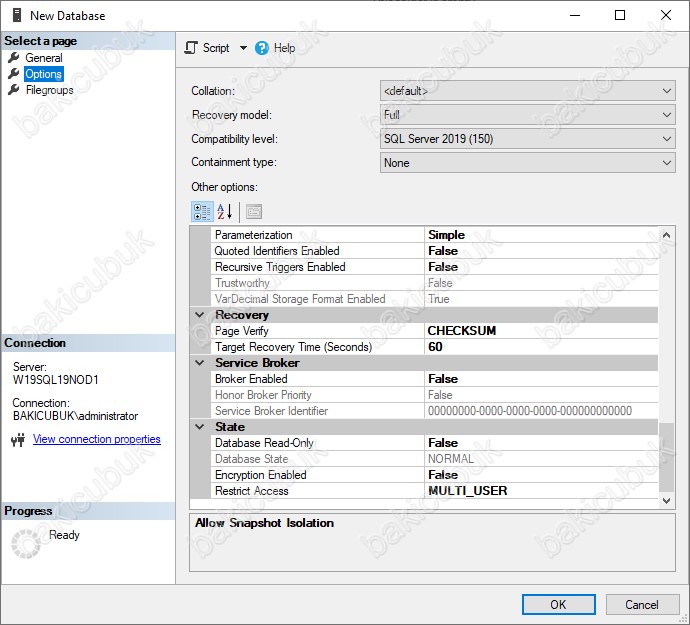Click scrollbar up arrow in options grid
The image size is (690, 625).
666,235
